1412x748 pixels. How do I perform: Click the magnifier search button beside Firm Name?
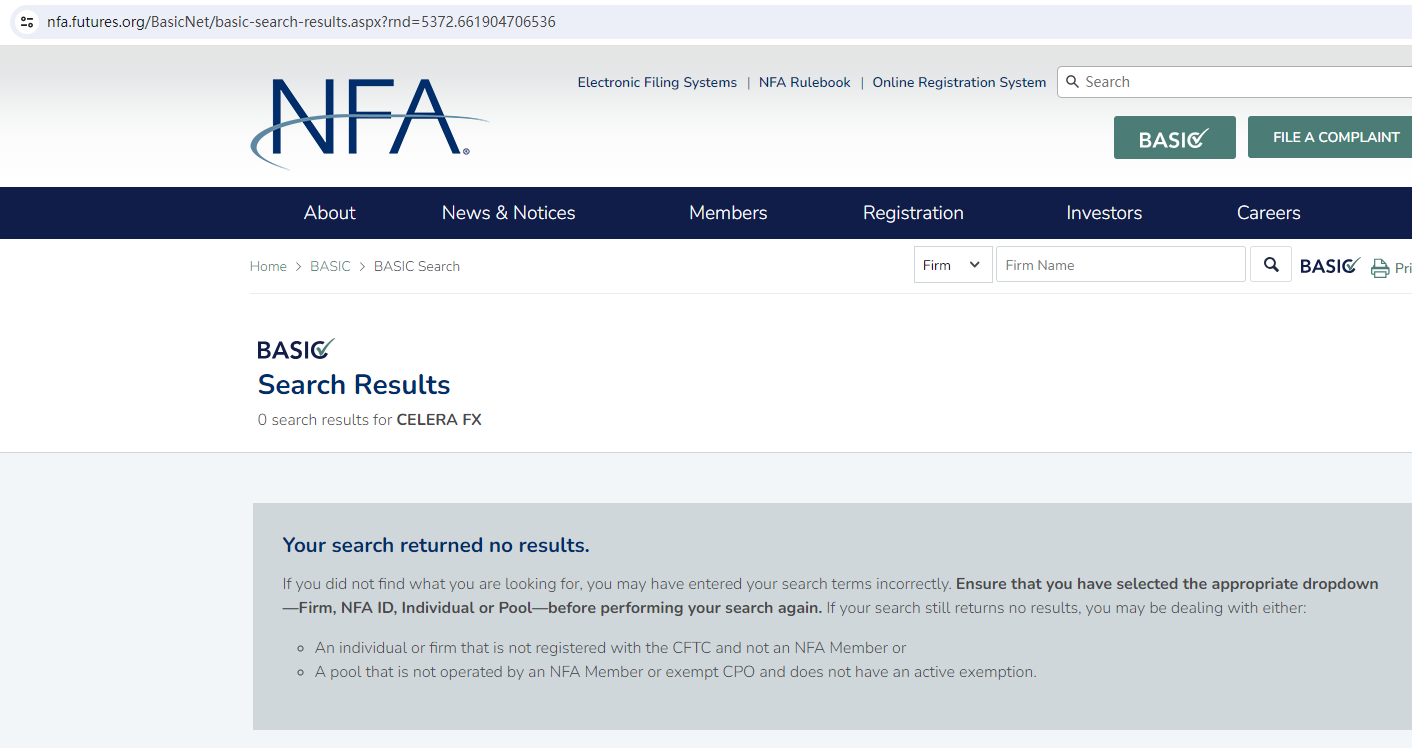(1271, 265)
